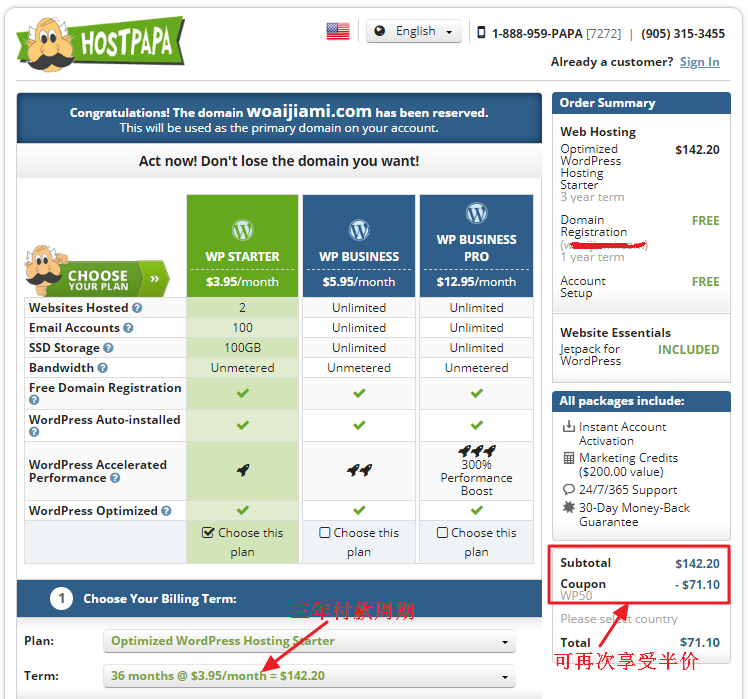Open help icon for Bandwidth
The height and width of the screenshot is (699, 748).
(x=103, y=368)
